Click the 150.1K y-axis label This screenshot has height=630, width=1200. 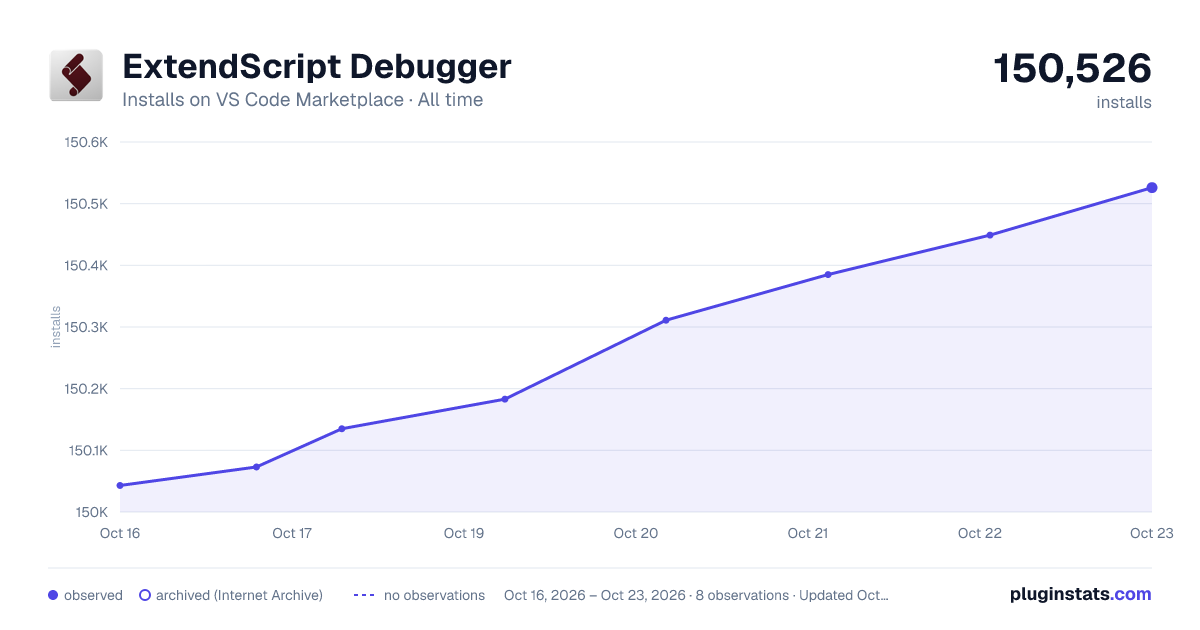(87, 451)
